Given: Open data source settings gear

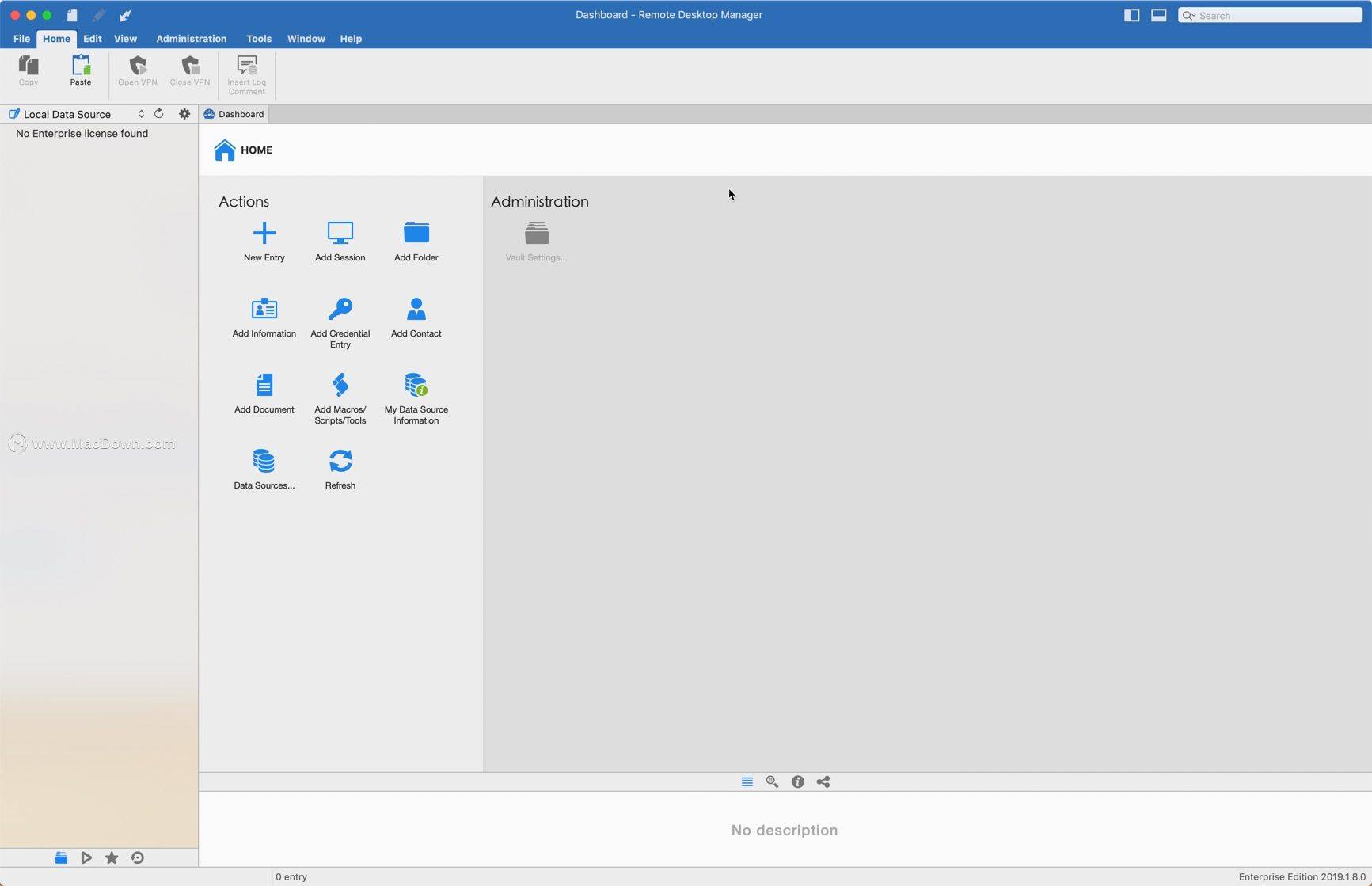Looking at the screenshot, I should [x=184, y=113].
